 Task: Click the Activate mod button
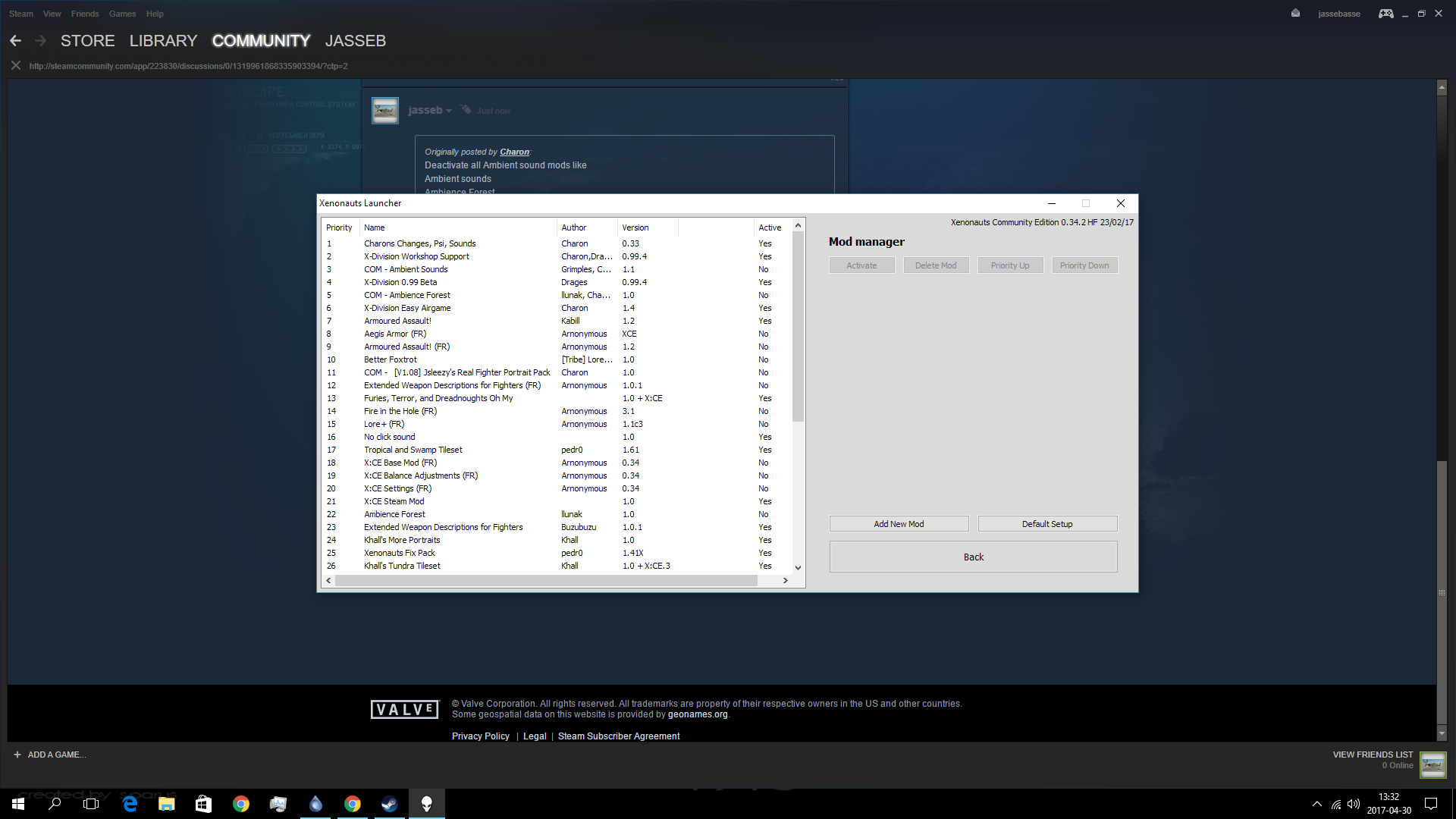click(861, 265)
